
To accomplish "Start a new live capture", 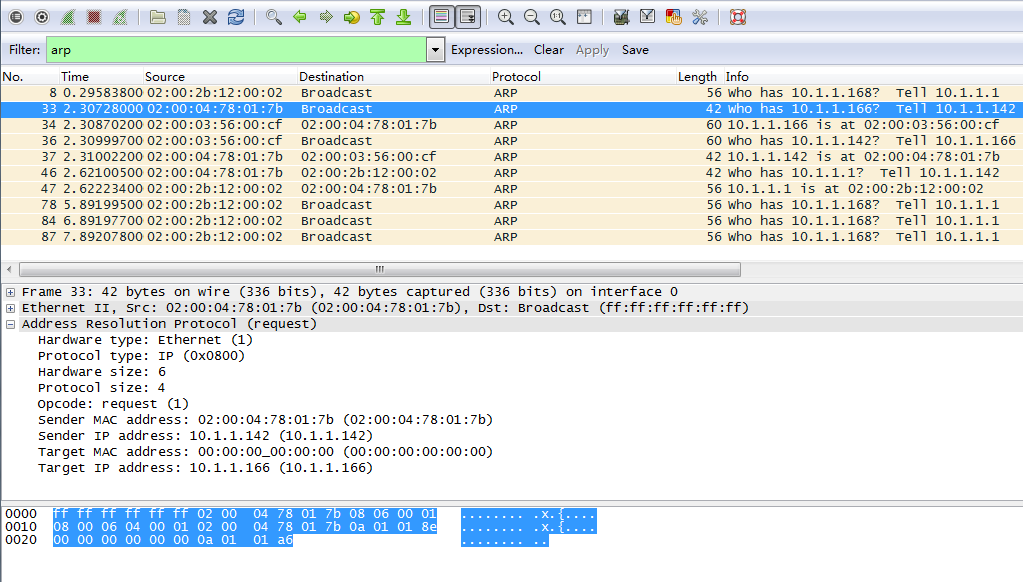I will click(x=68, y=17).
